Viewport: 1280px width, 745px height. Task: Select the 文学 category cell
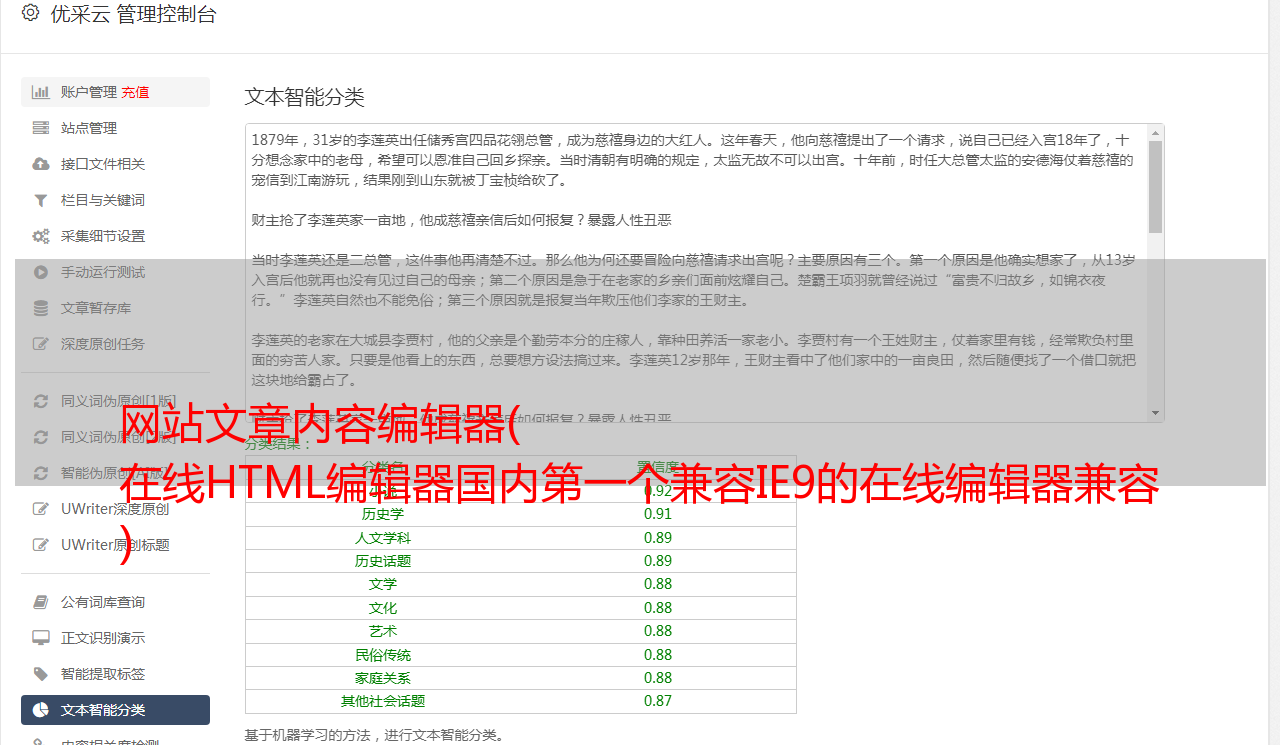383,584
